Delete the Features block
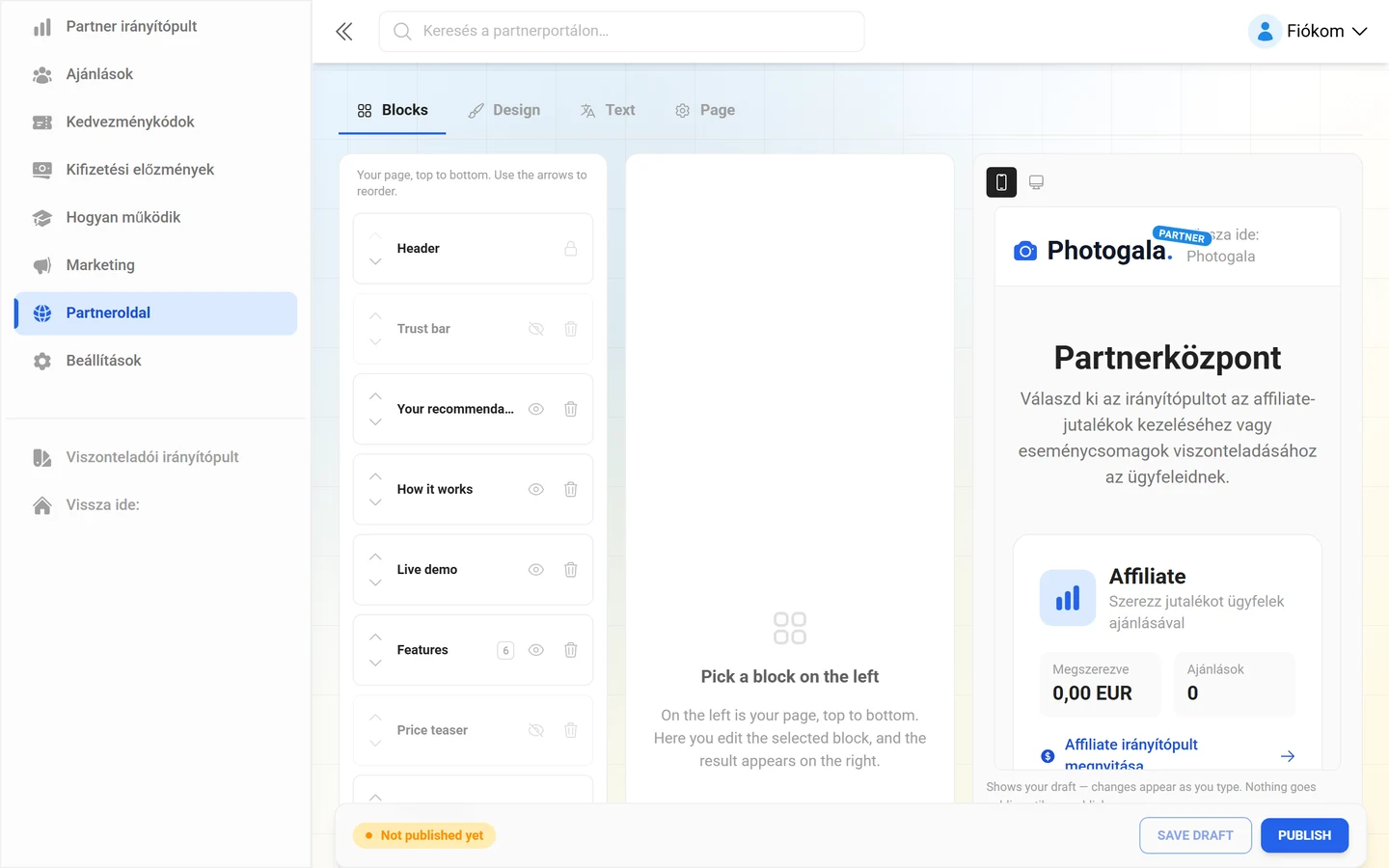This screenshot has width=1389, height=868. click(571, 650)
